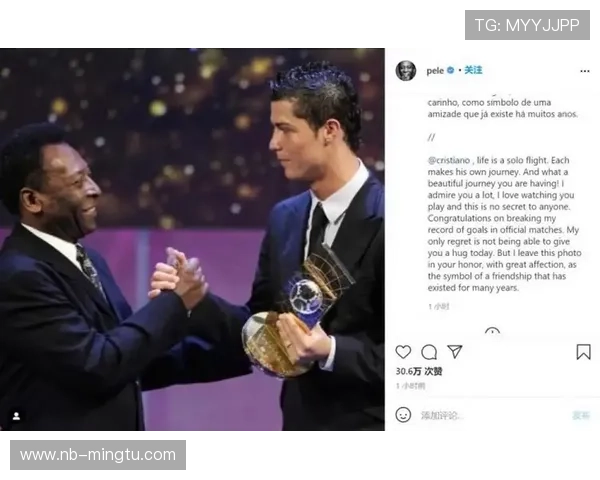Follow pele with the 关注 button
Image resolution: width=600 pixels, height=480 pixels.
(x=473, y=70)
